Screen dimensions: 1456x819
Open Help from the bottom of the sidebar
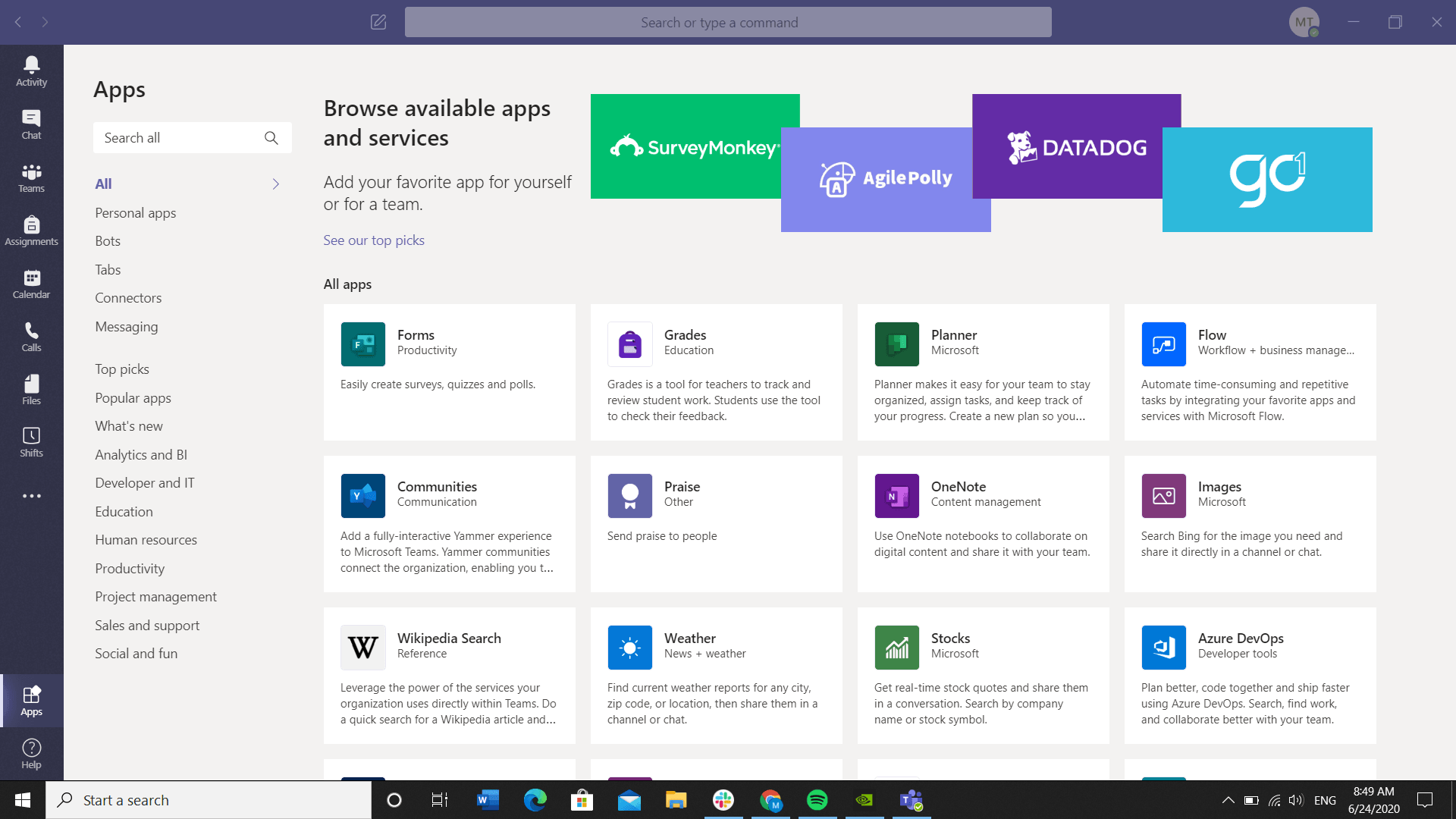tap(31, 755)
